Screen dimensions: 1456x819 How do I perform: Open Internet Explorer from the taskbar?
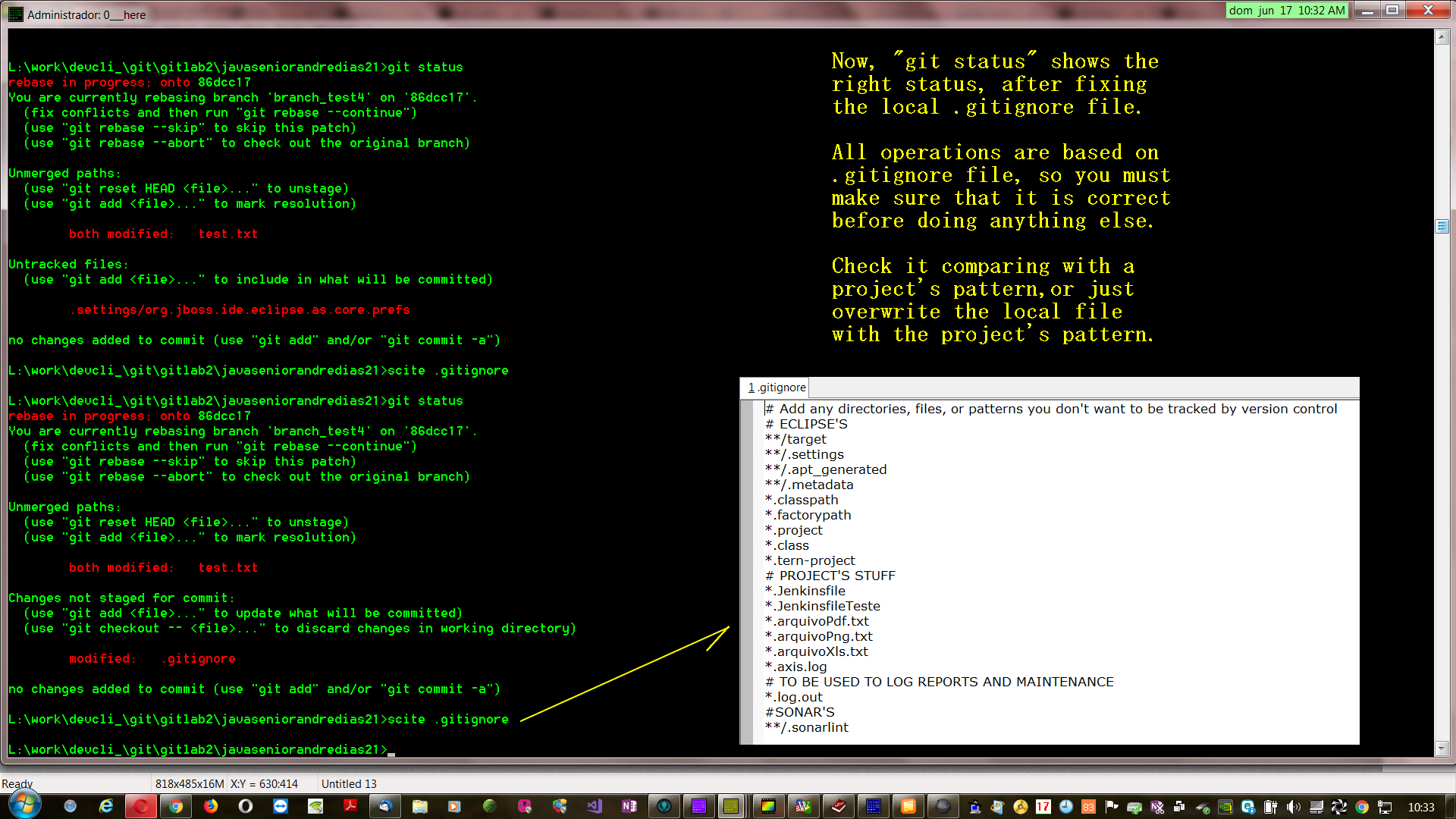coord(106,806)
